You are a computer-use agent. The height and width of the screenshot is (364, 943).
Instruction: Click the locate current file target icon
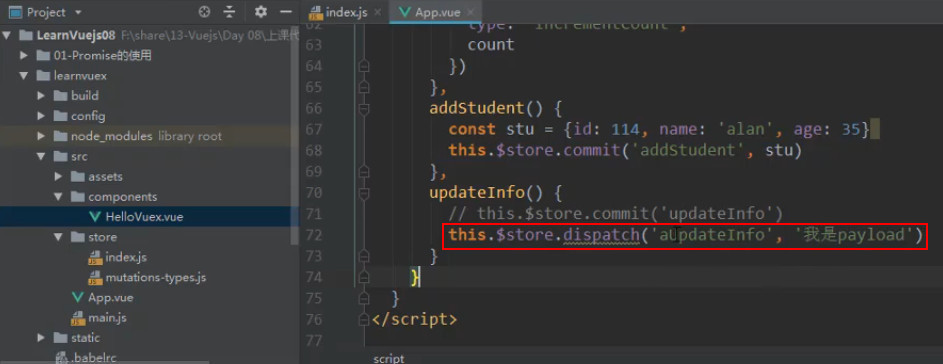[205, 11]
